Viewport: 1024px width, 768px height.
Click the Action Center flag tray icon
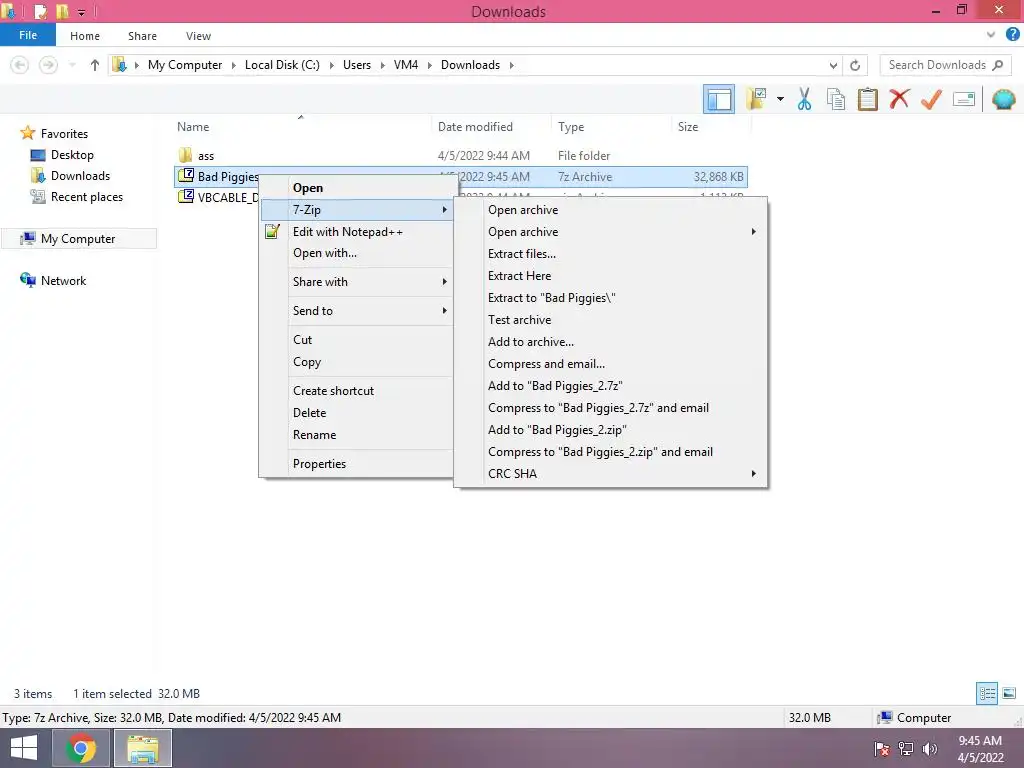[x=882, y=749]
